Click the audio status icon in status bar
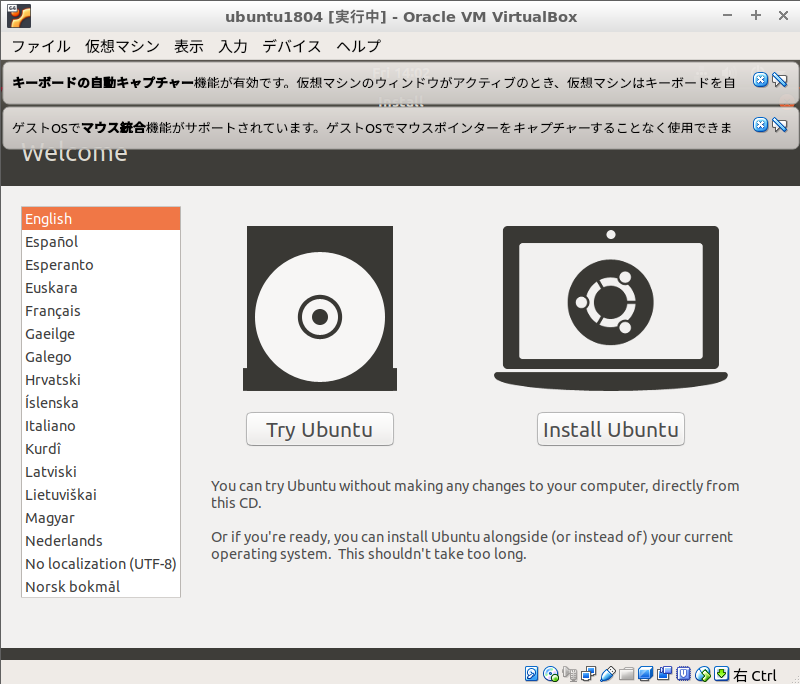 pyautogui.click(x=569, y=674)
